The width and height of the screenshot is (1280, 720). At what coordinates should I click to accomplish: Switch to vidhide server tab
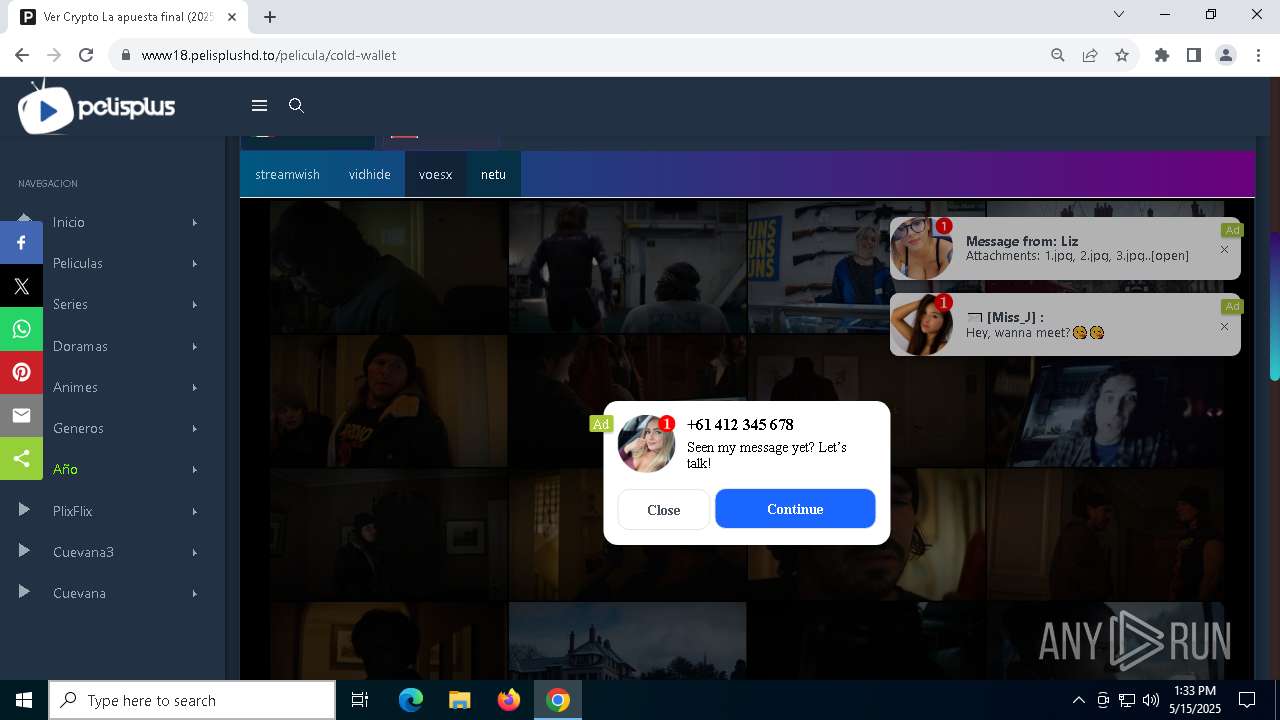(370, 174)
